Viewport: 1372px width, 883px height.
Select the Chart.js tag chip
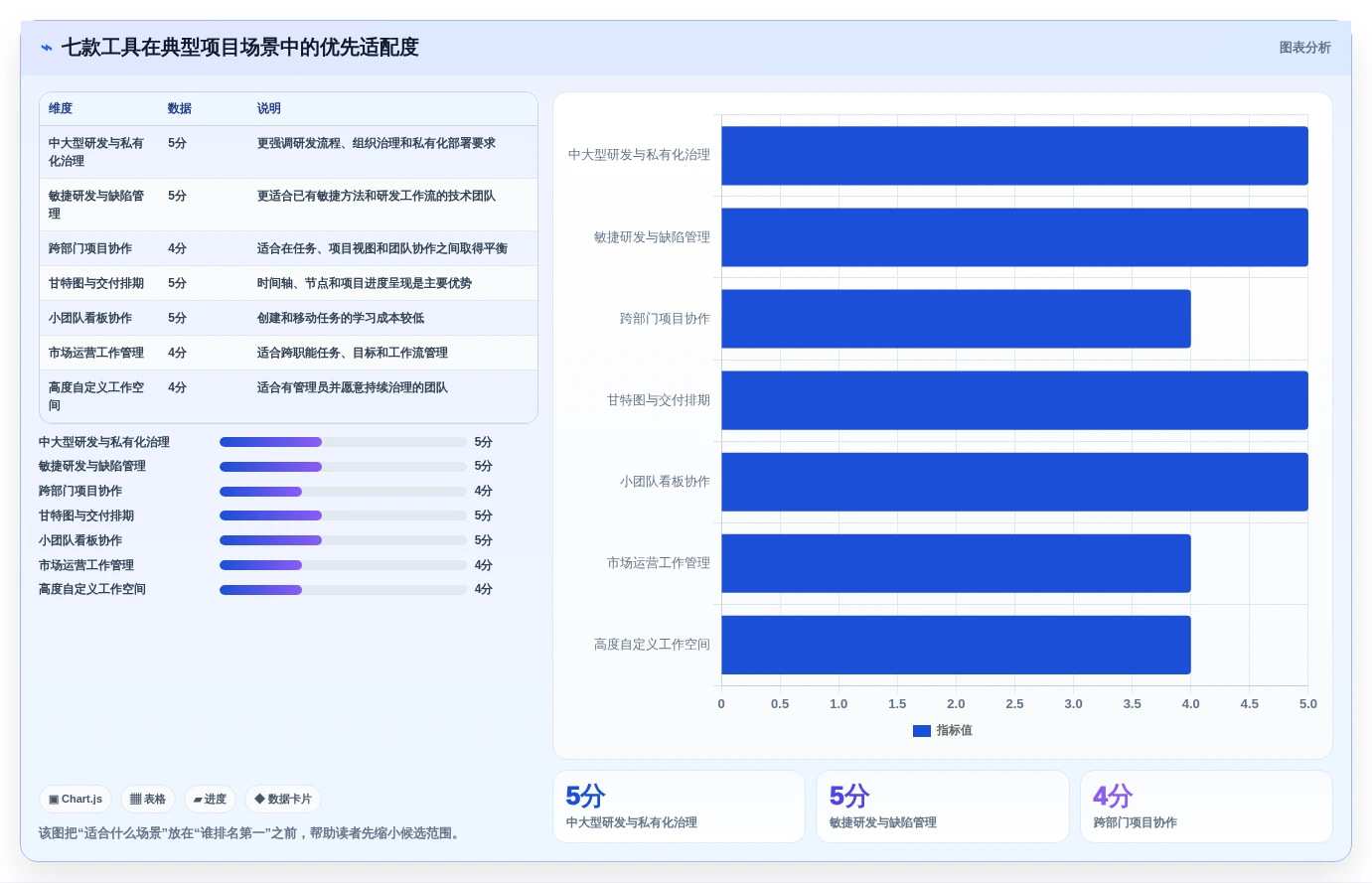coord(76,799)
